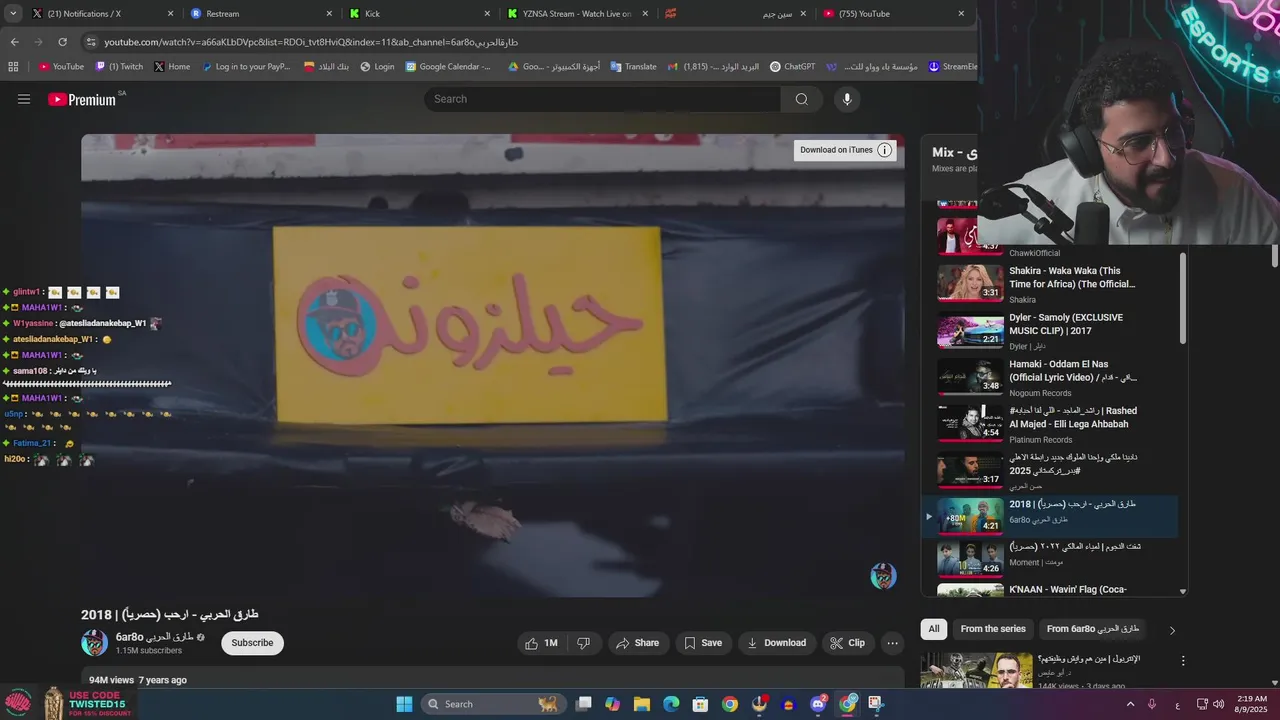
Task: Reload the current page
Action: coord(62,42)
